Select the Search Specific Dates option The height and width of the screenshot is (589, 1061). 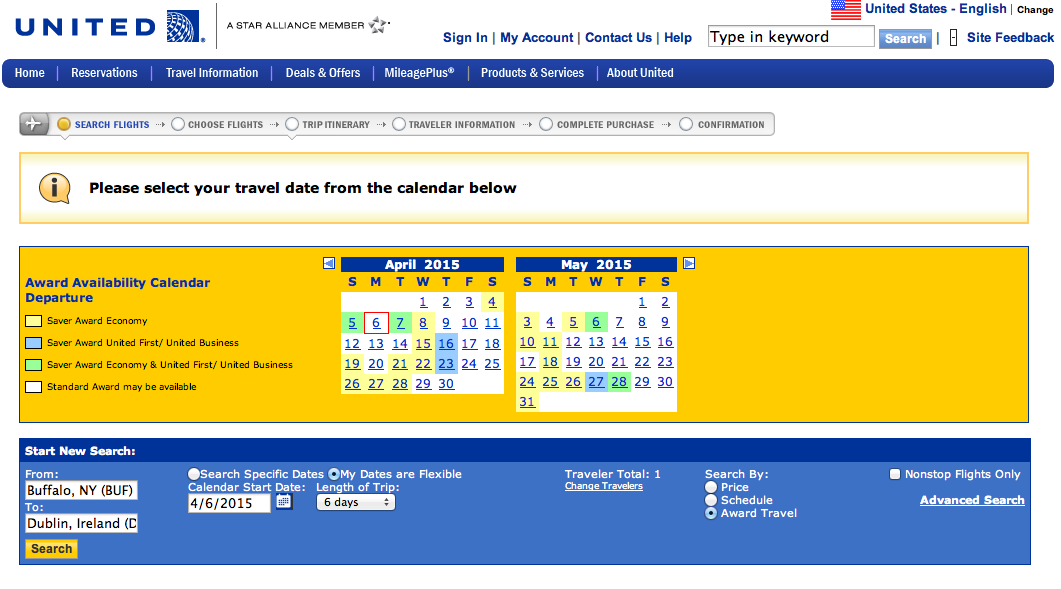coord(194,474)
